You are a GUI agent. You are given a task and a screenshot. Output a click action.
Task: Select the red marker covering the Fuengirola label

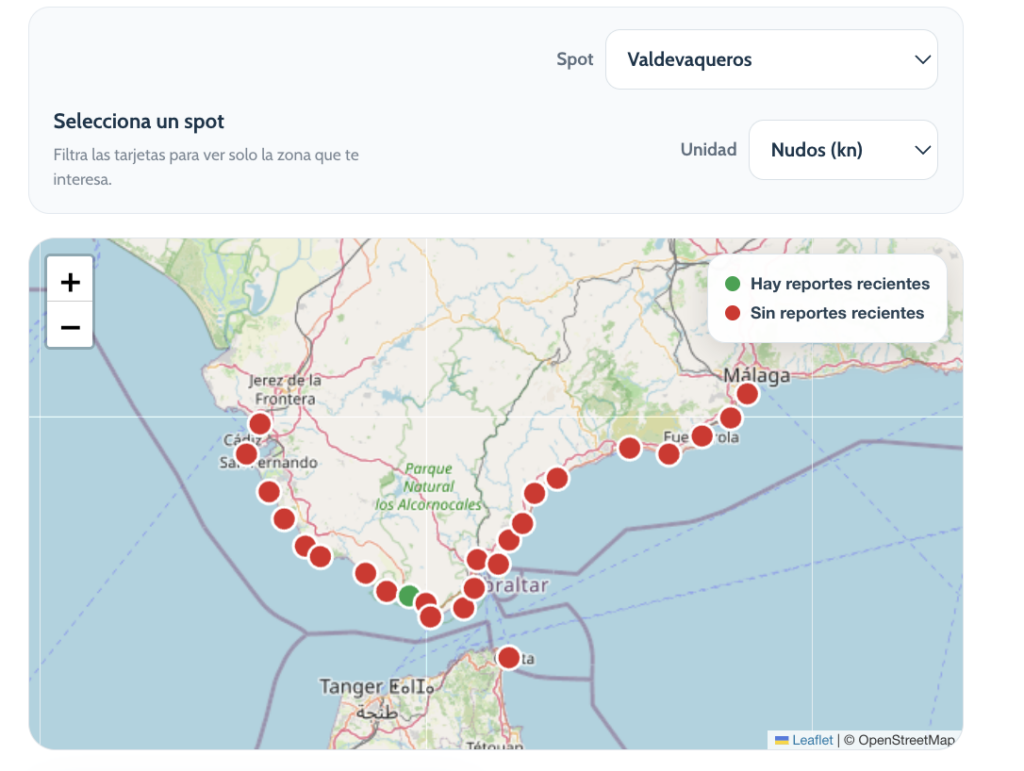pyautogui.click(x=702, y=435)
